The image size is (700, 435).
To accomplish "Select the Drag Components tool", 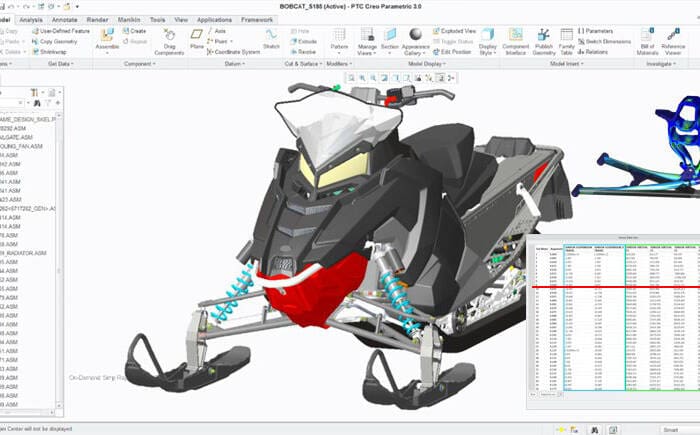I will [x=169, y=42].
